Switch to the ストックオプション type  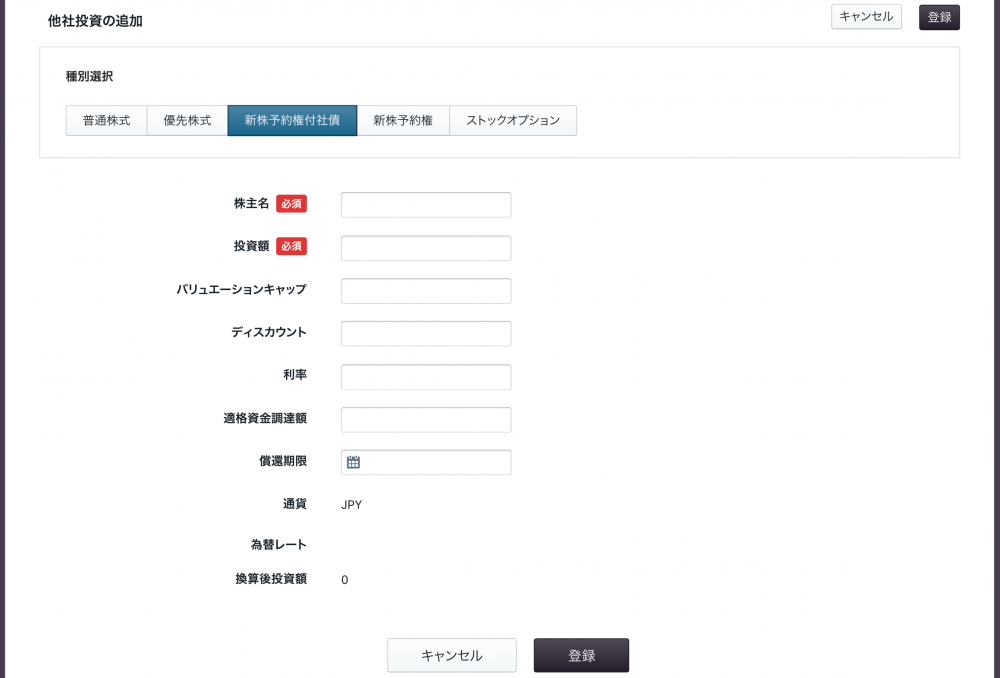click(513, 120)
